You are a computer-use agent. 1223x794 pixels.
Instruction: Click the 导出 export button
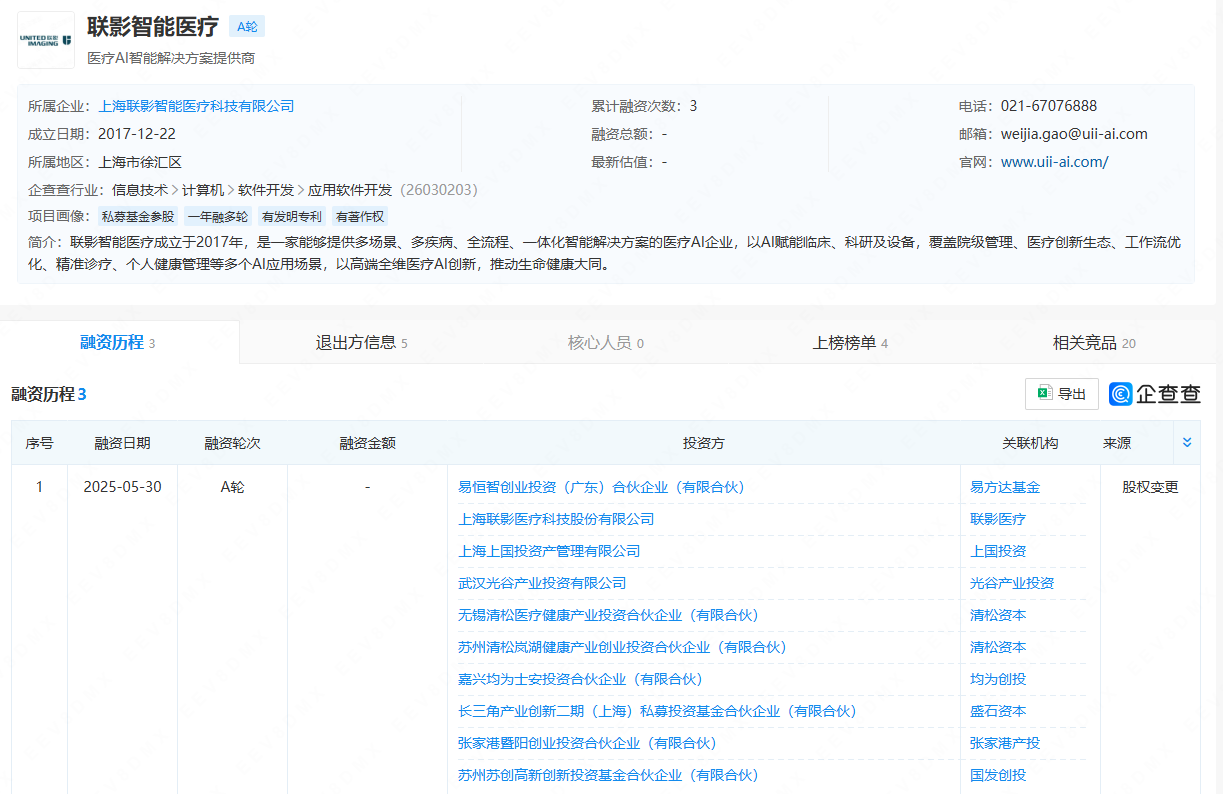[x=1062, y=394]
